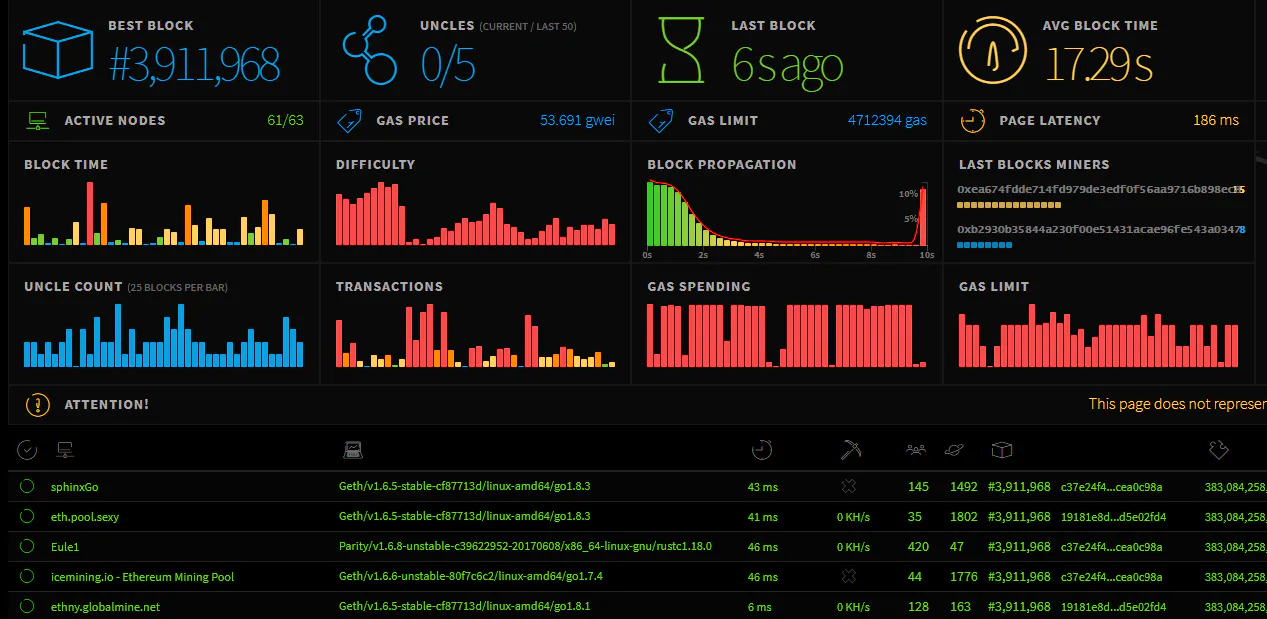The height and width of the screenshot is (619, 1267).
Task: Sort nodes by pinned checkmark column
Action: pos(28,451)
